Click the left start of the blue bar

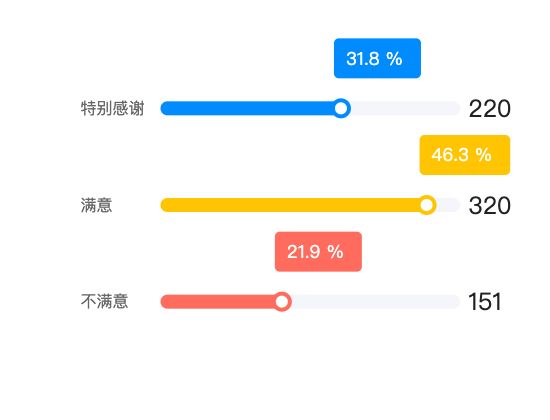pos(166,108)
